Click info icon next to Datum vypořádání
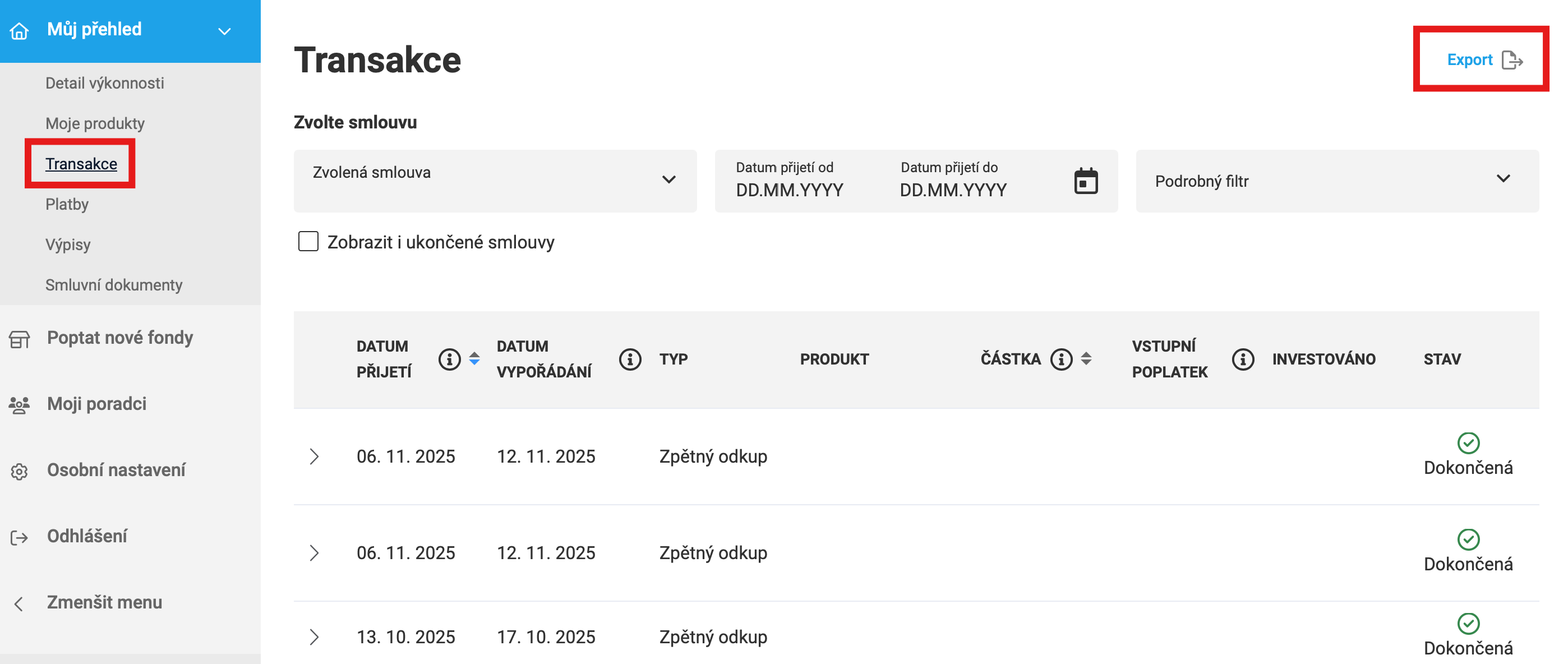Screen dimensions: 1568x664 pyautogui.click(x=629, y=359)
